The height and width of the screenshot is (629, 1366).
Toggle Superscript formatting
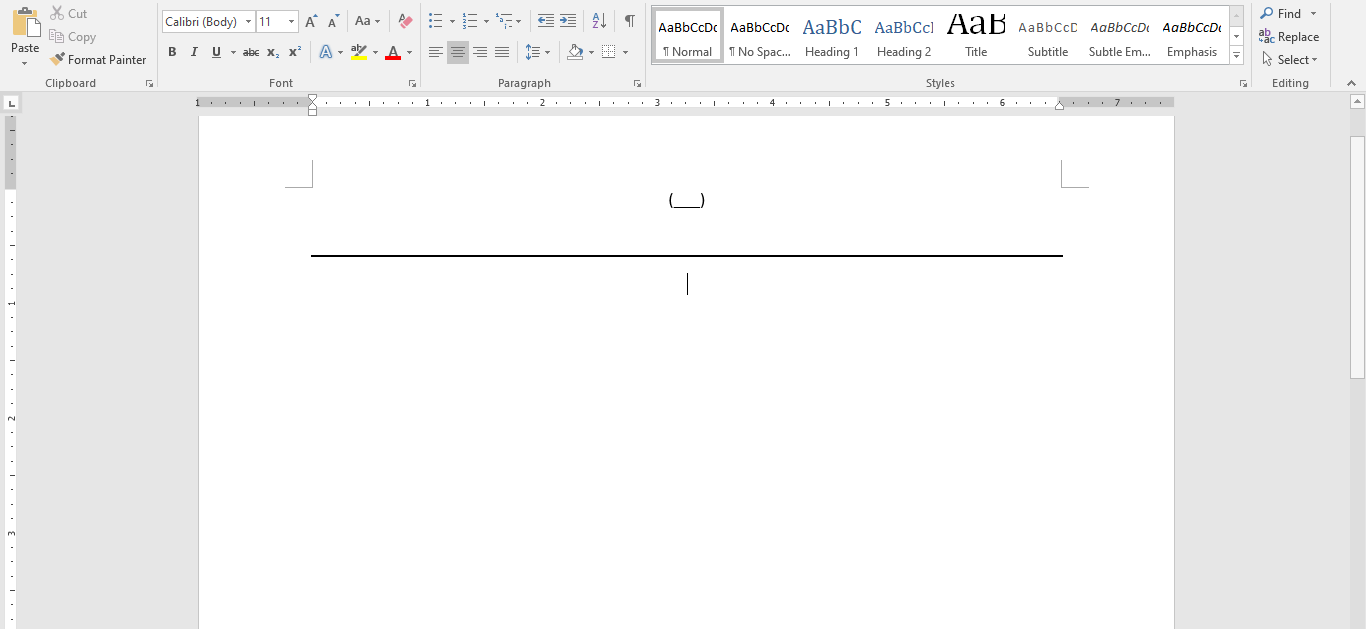pos(295,52)
